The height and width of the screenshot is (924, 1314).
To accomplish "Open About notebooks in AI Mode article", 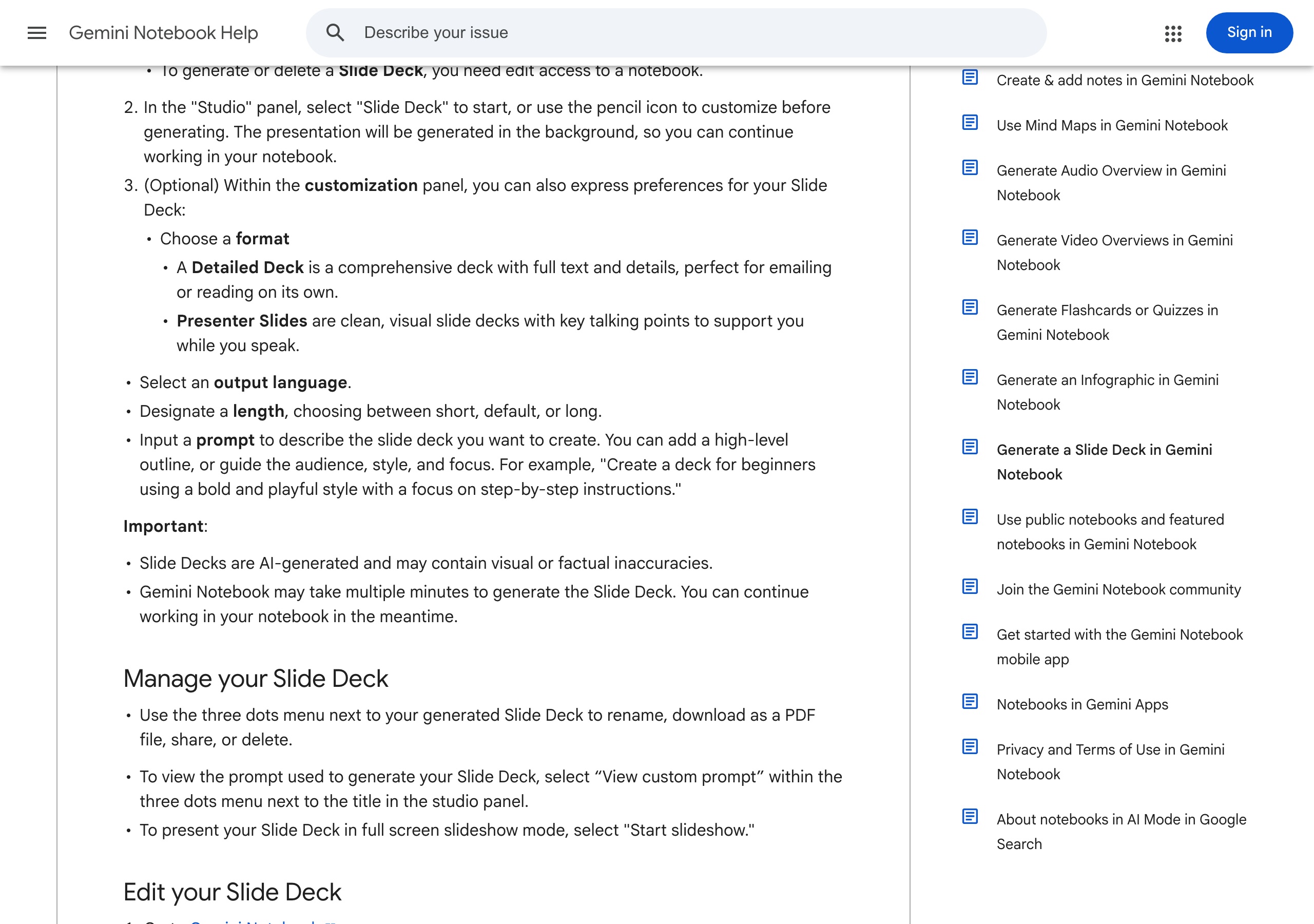I will pos(1121,832).
